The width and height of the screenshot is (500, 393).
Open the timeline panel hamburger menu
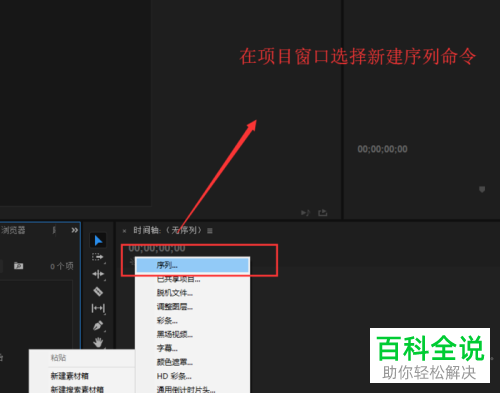pos(210,231)
